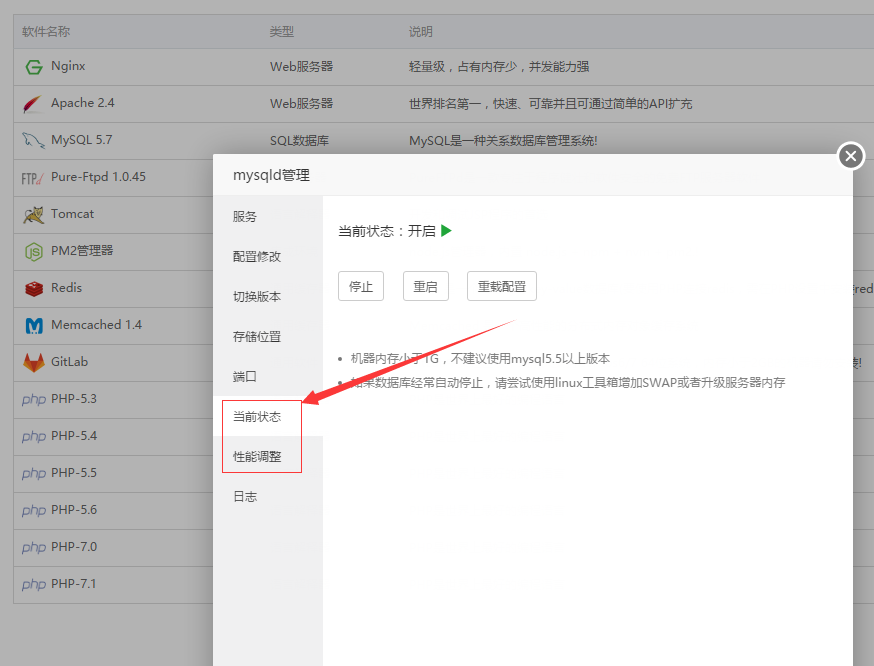Click the 类型 column header
874x666 pixels.
(x=282, y=32)
